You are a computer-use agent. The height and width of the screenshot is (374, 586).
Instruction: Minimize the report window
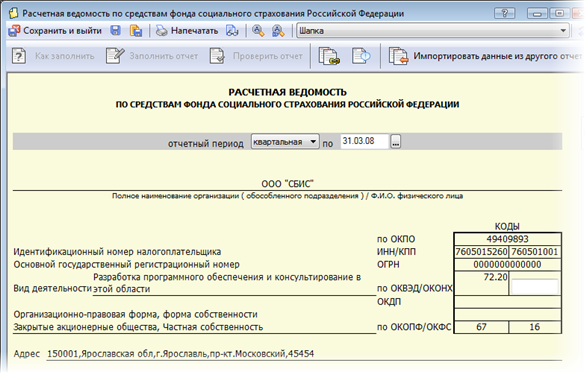537,13
